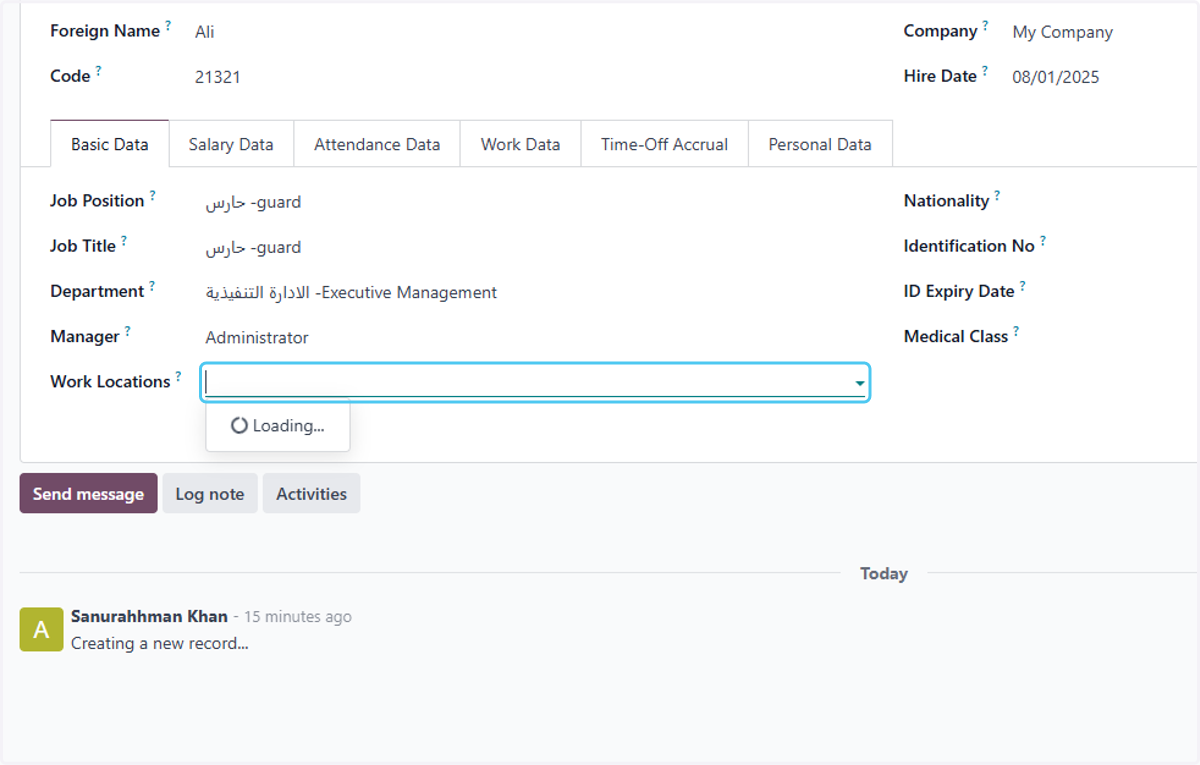1200x765 pixels.
Task: Click the '15 minutes ago' timestamp
Action: point(298,617)
